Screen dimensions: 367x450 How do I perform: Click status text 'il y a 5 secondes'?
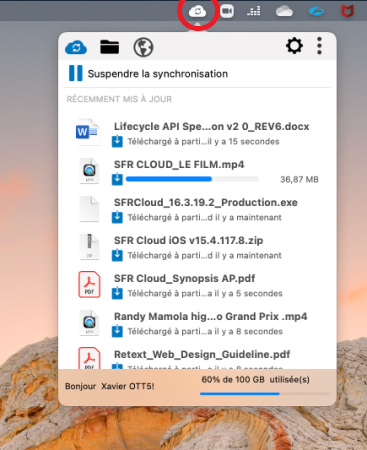coord(249,294)
